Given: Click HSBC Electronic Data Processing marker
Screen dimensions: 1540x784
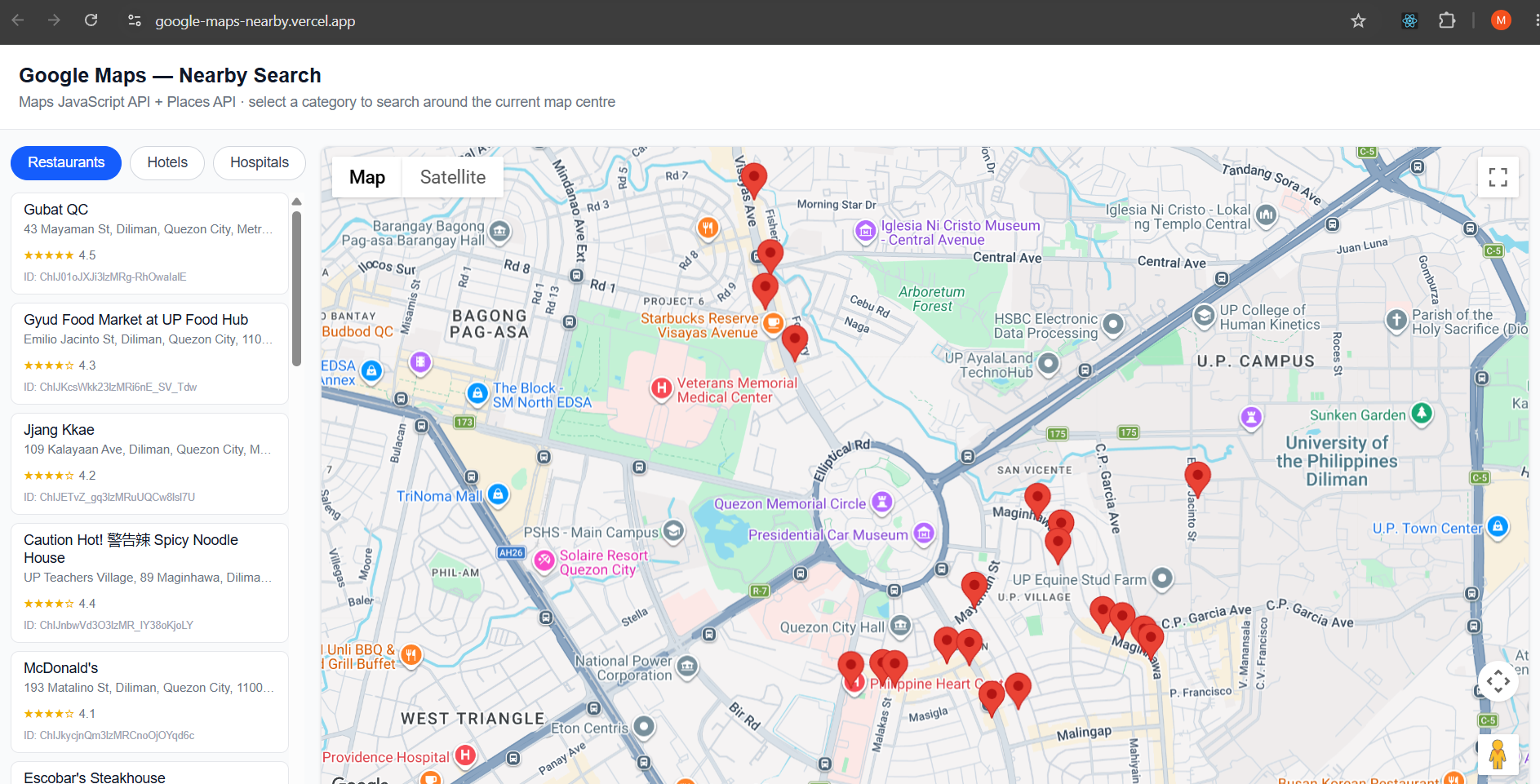Looking at the screenshot, I should 1113,325.
